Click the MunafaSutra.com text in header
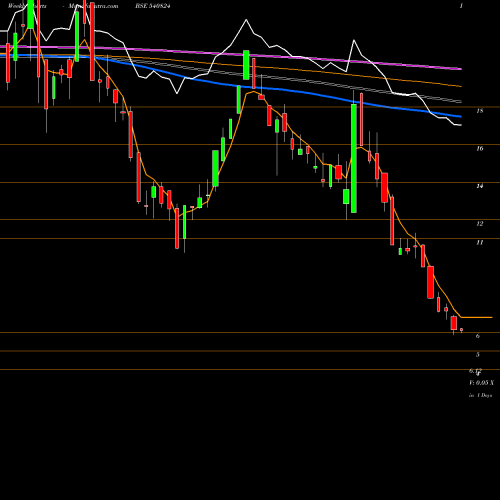500x500 pixels. point(93,6)
